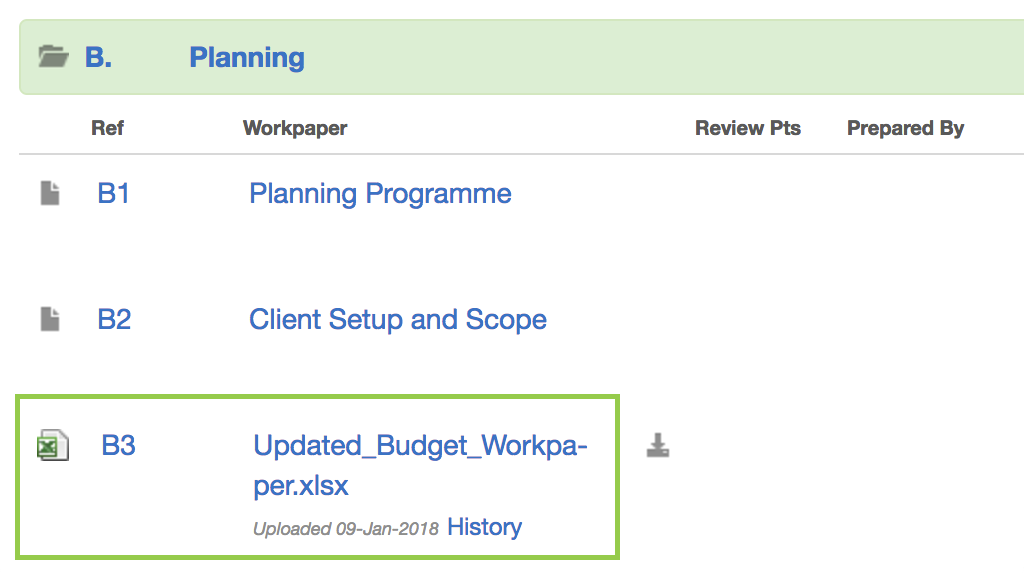Open the B3 reference link
Screen dimensions: 1024x573
(x=118, y=446)
